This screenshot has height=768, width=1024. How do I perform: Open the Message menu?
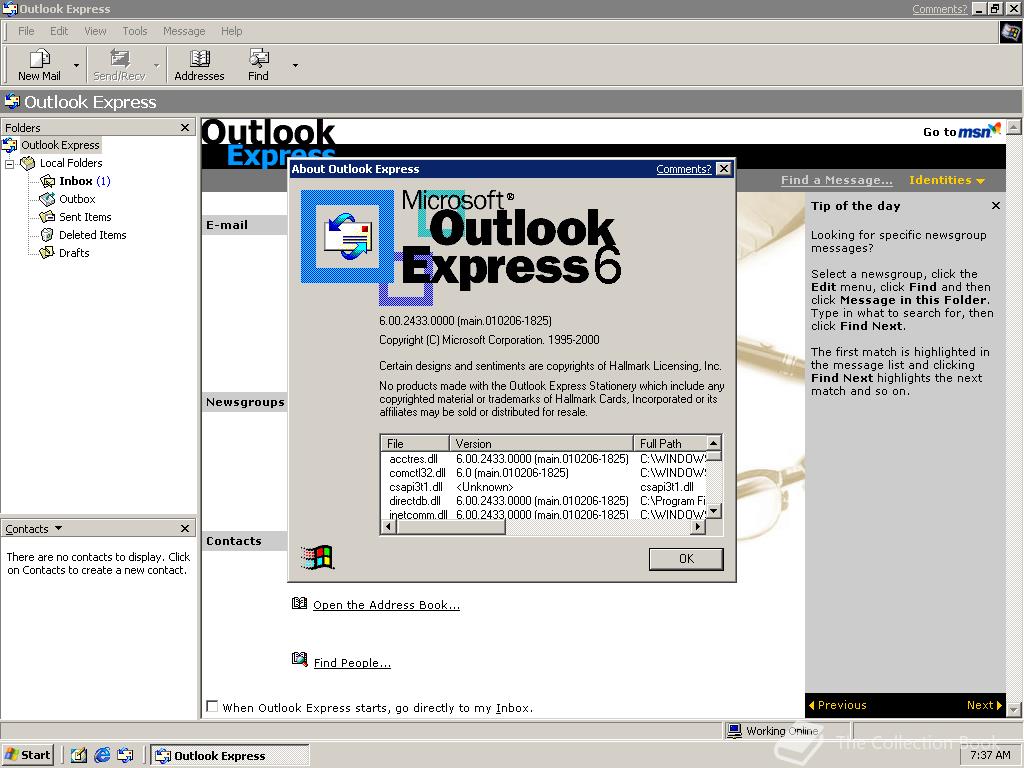[x=184, y=31]
